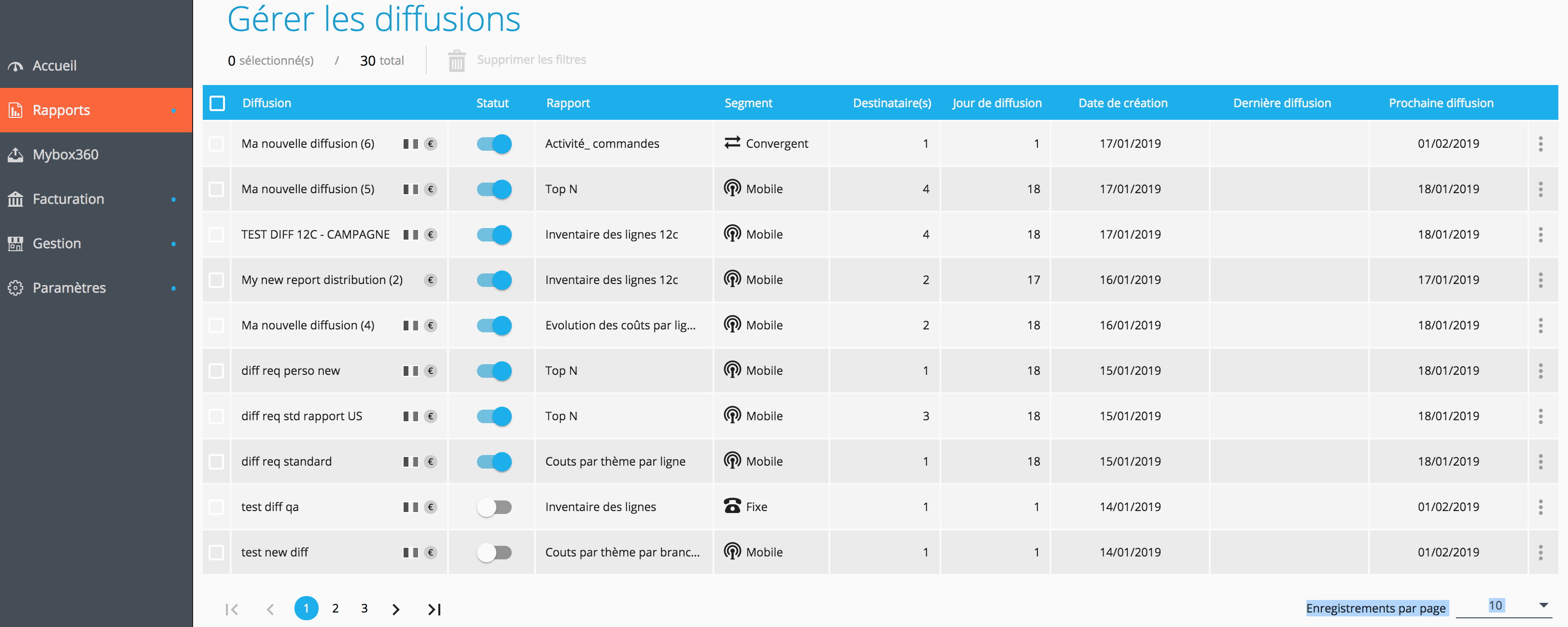Go to the first page arrow
This screenshot has width=1568, height=627.
click(231, 609)
